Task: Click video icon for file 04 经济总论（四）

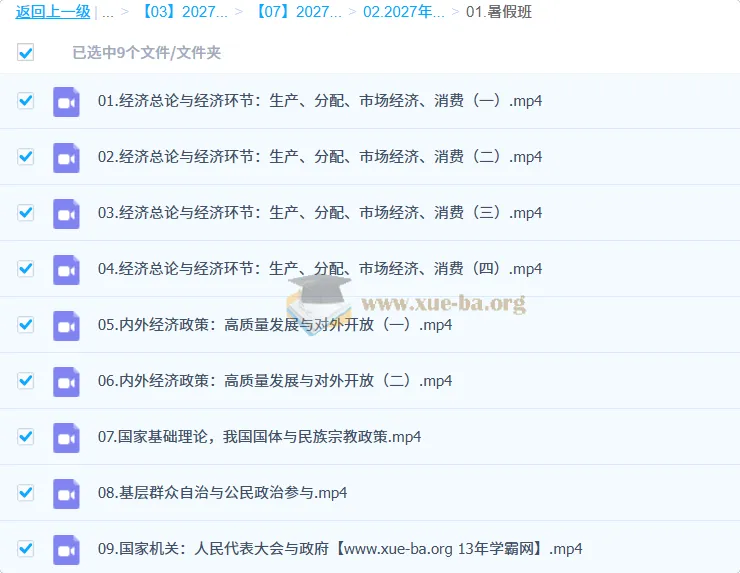Action: coord(66,270)
